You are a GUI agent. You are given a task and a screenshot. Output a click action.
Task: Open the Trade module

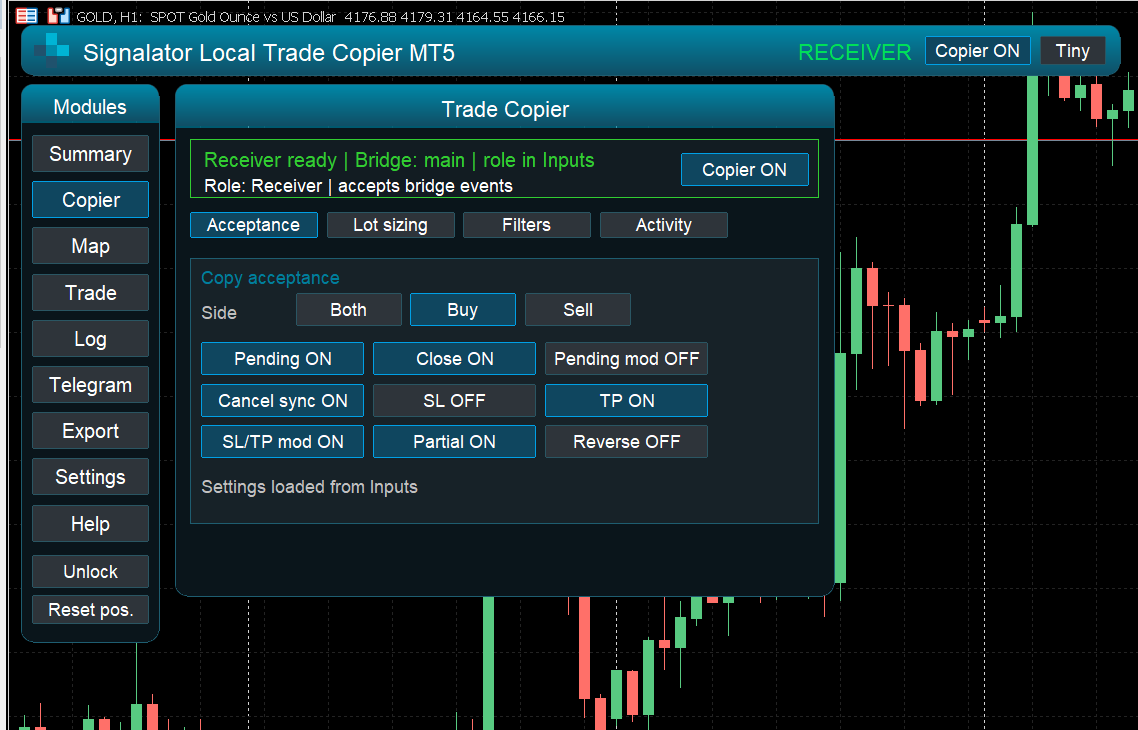[x=90, y=292]
